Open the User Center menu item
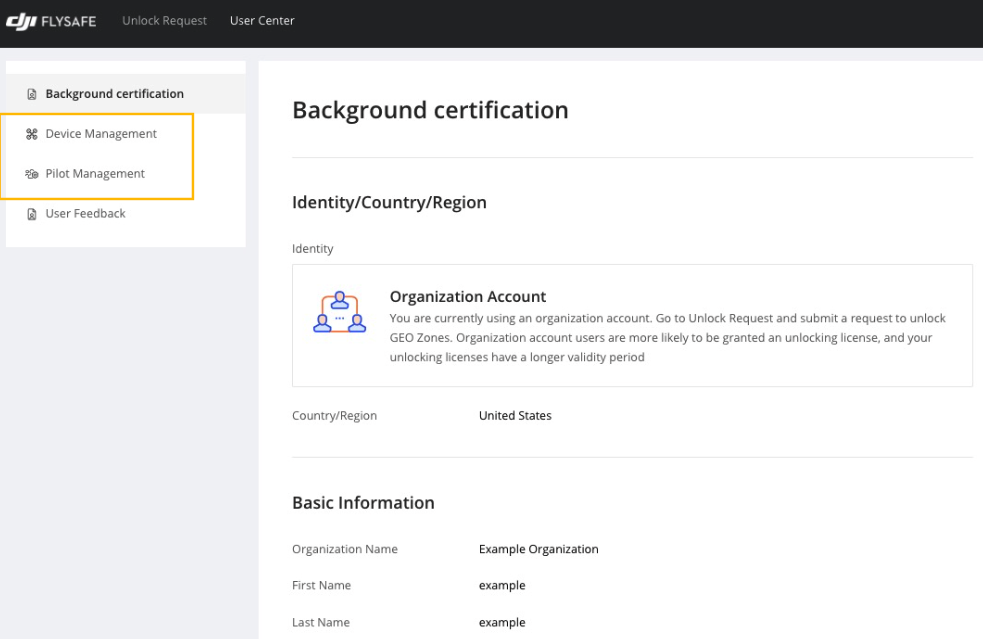 click(x=262, y=21)
